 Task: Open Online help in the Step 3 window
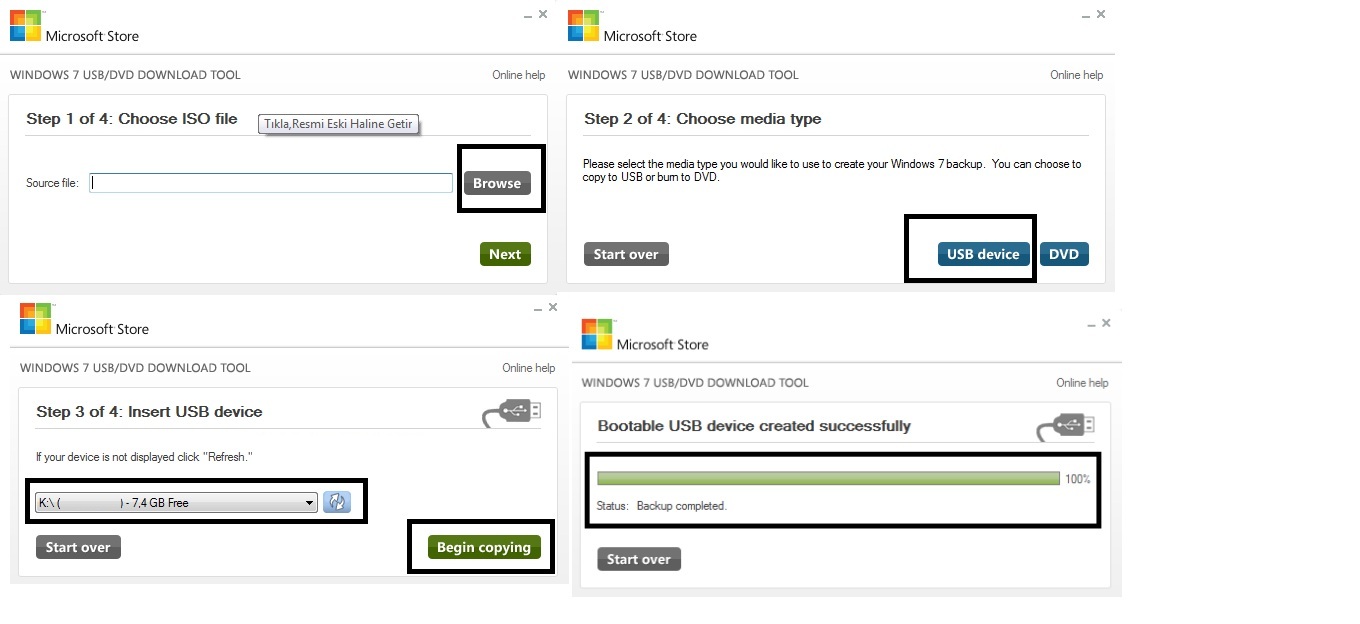529,368
